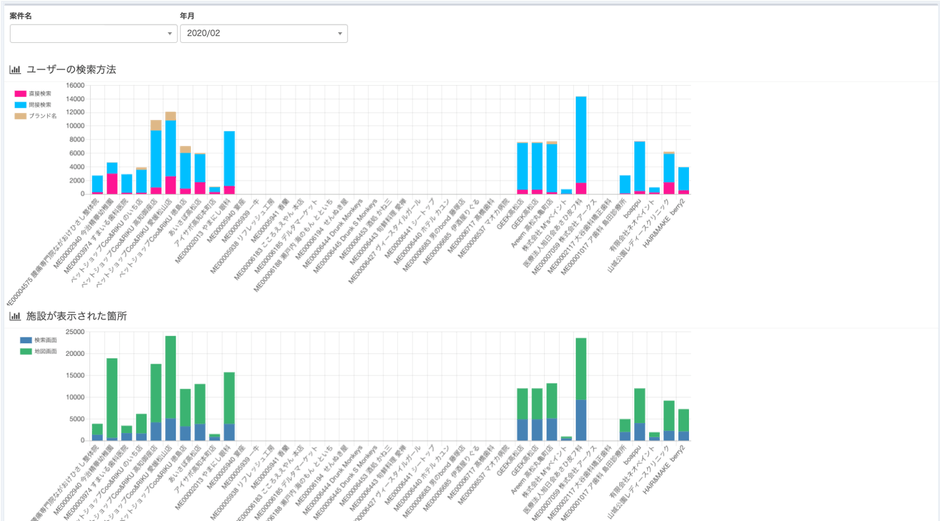Click bar chart icon beside 施設が表示された箇所

point(15,316)
